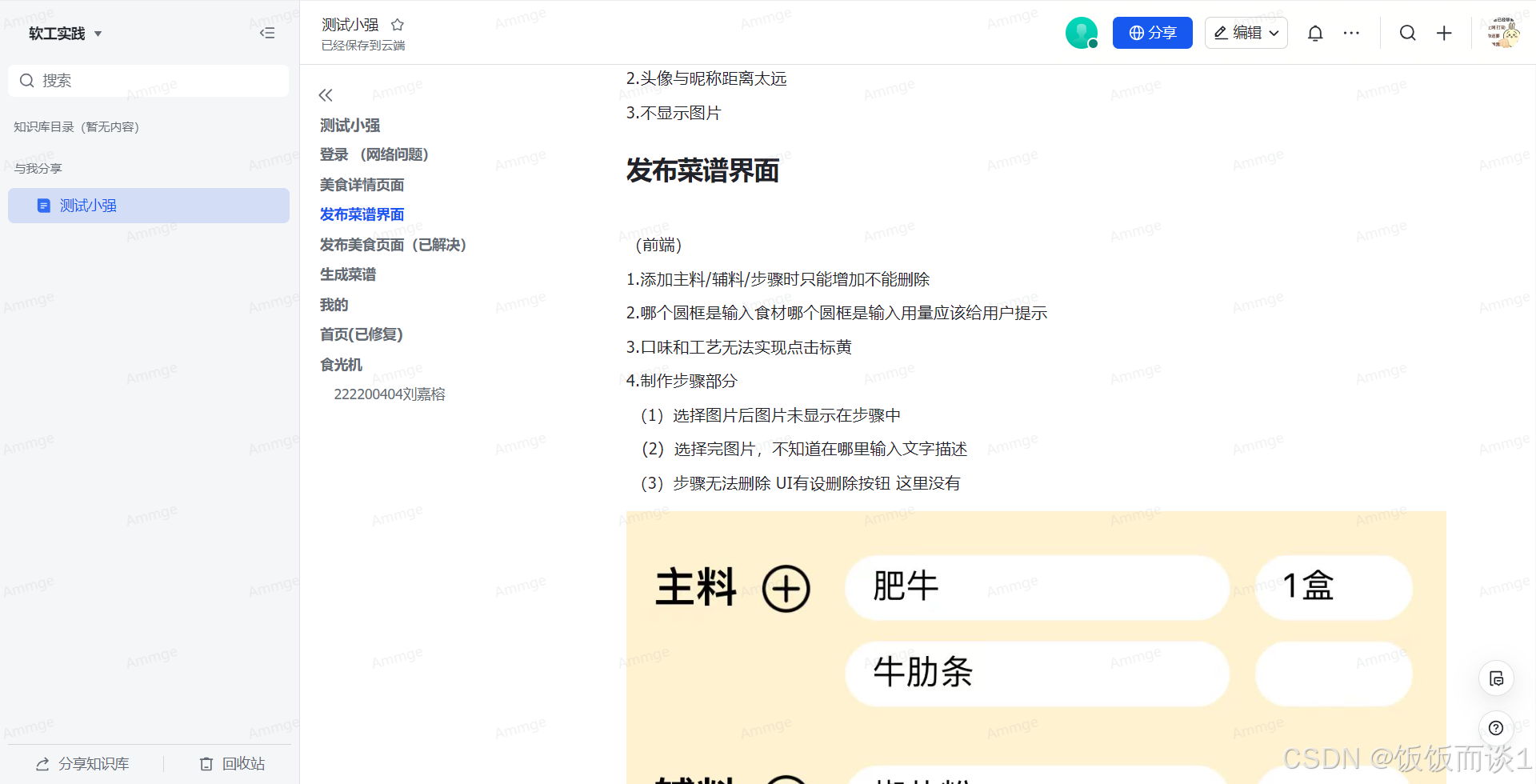Click the 1盒 quantity field in image
Image resolution: width=1536 pixels, height=784 pixels.
click(1334, 588)
